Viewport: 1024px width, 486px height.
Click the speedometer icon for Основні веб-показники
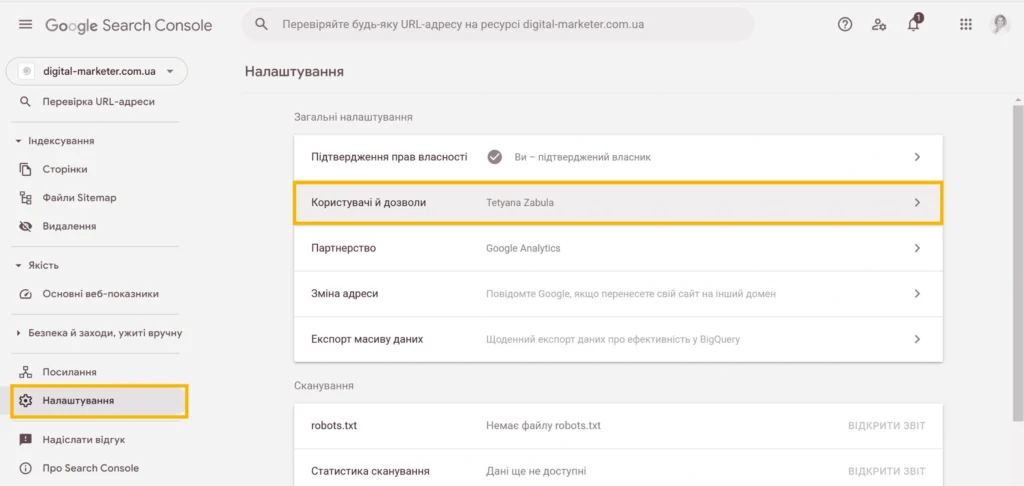[25, 294]
